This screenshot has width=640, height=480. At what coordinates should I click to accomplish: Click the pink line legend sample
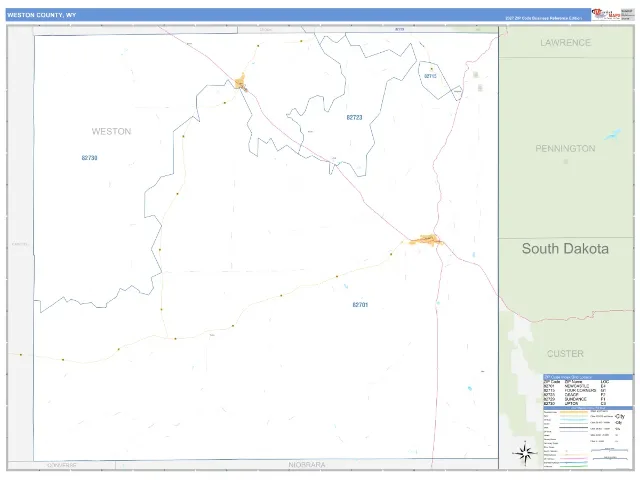pyautogui.click(x=574, y=458)
